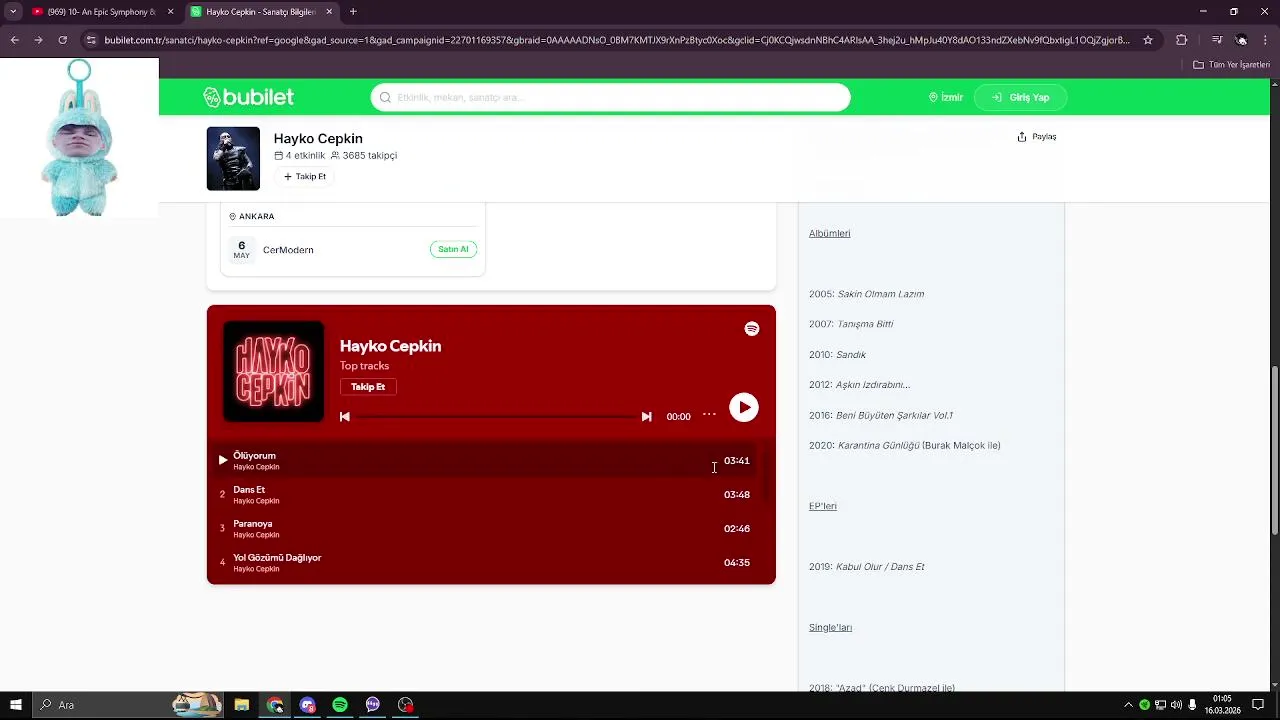Image resolution: width=1280 pixels, height=720 pixels.
Task: Click the ANKARA location label on event card
Action: click(x=251, y=216)
